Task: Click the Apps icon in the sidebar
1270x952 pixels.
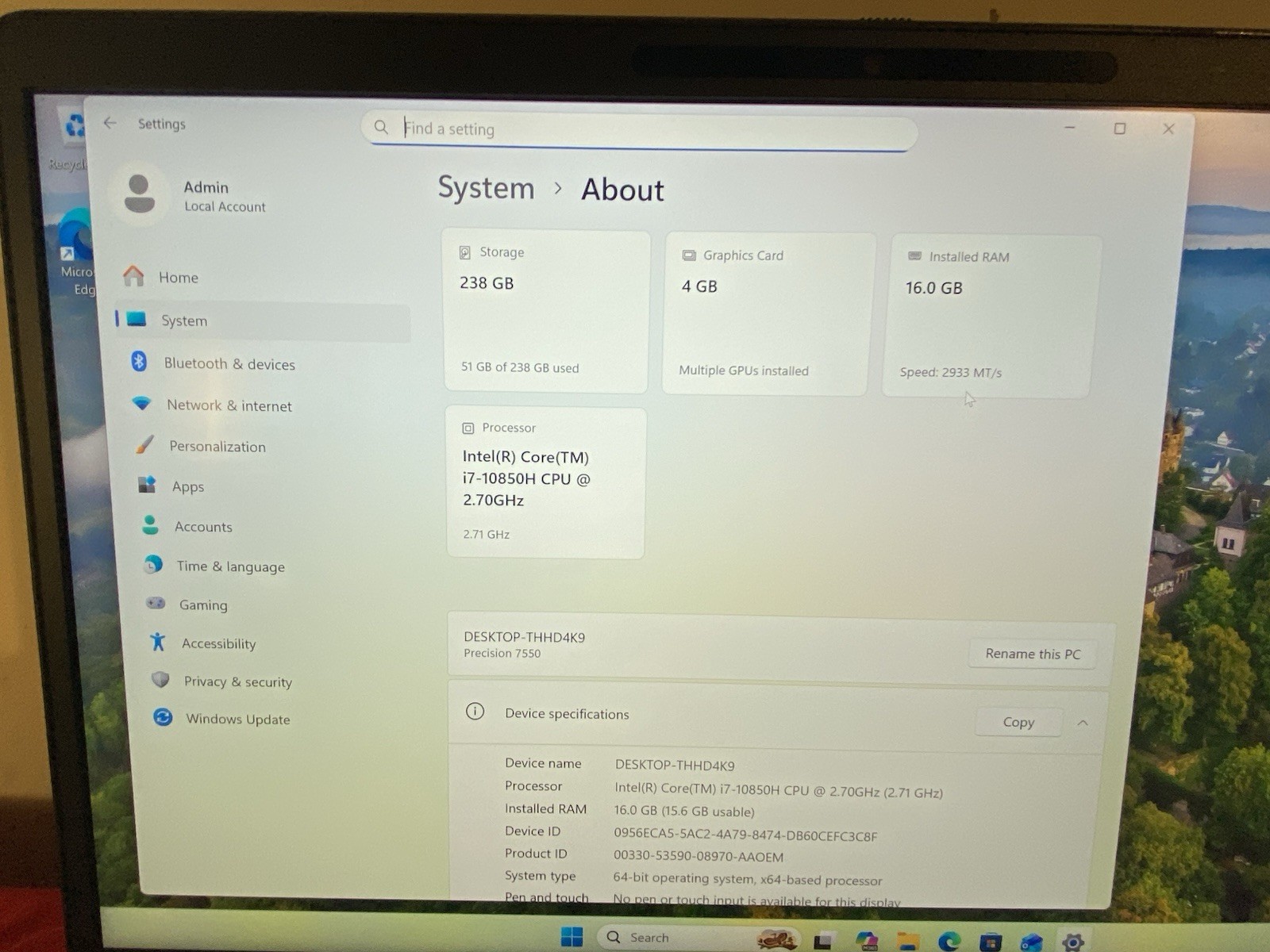Action: pos(147,485)
